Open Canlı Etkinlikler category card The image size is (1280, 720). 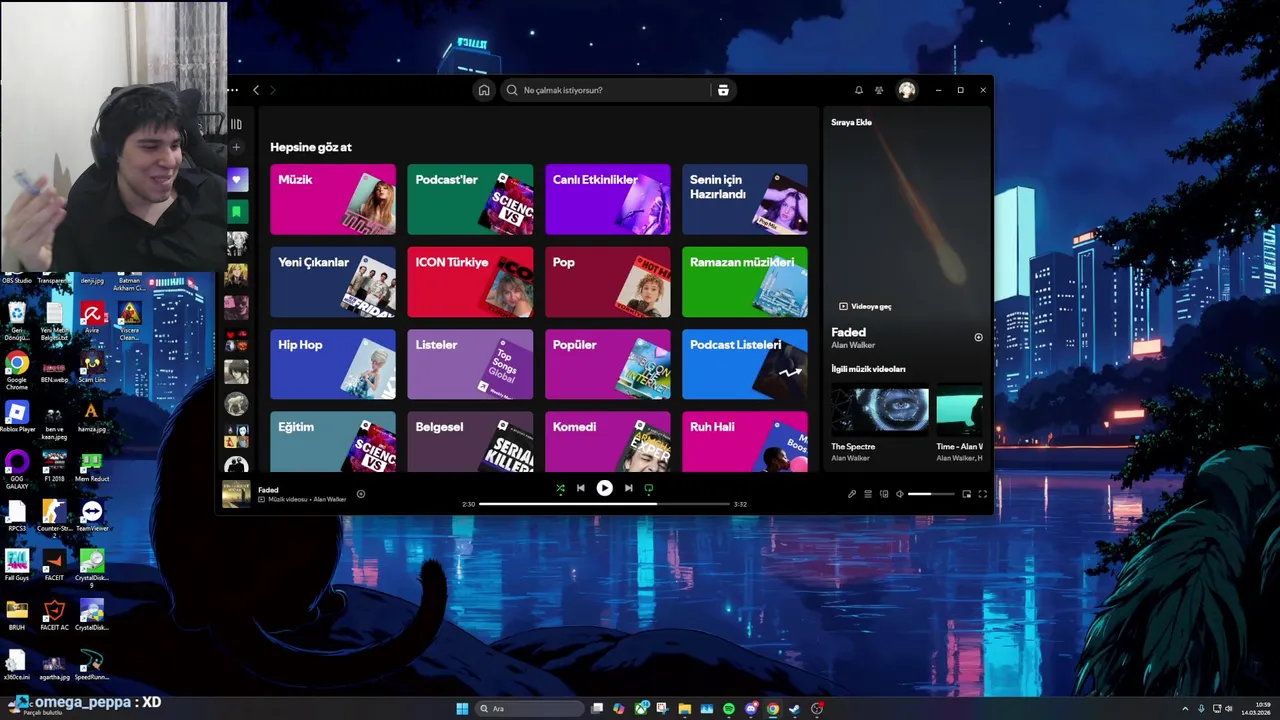point(607,199)
